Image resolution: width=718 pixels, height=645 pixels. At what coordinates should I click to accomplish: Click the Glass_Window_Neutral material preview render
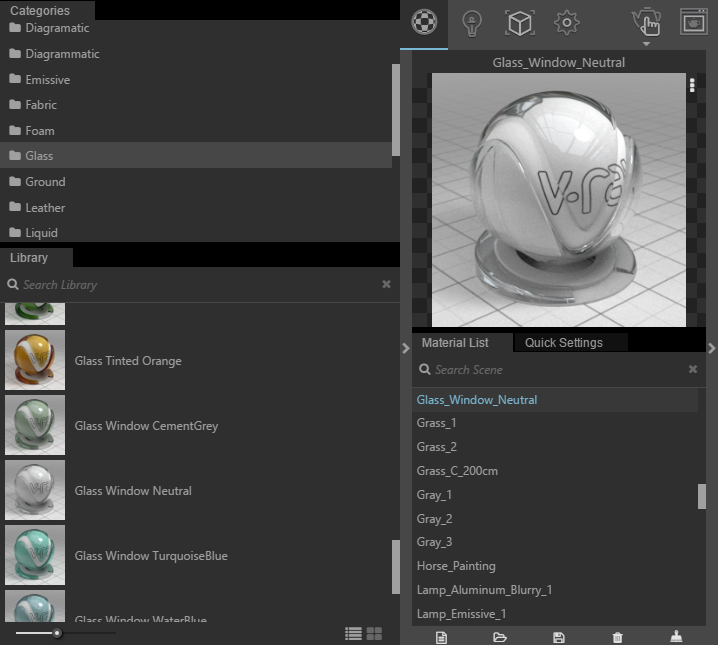point(559,200)
